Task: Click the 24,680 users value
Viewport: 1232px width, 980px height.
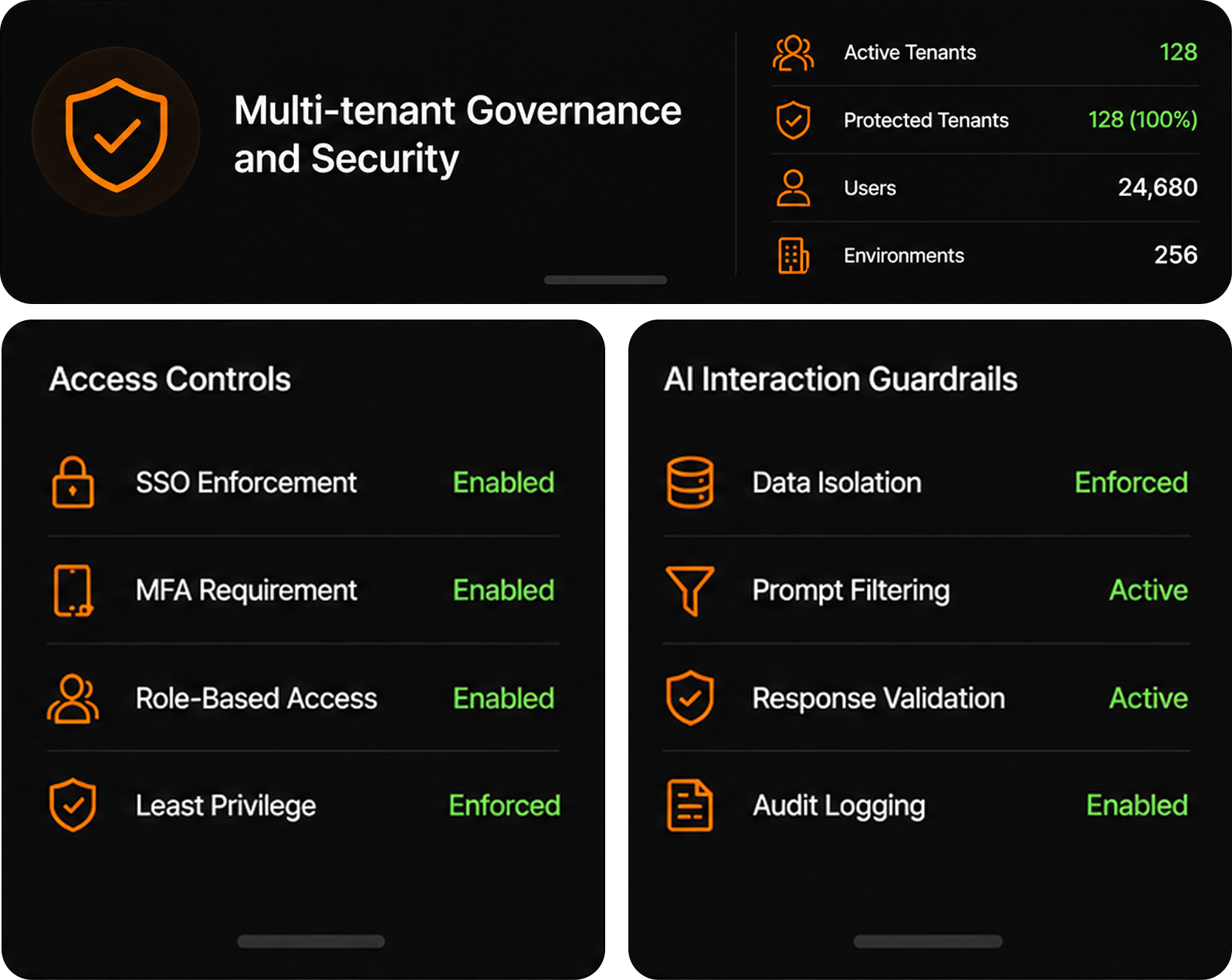Action: [1158, 188]
